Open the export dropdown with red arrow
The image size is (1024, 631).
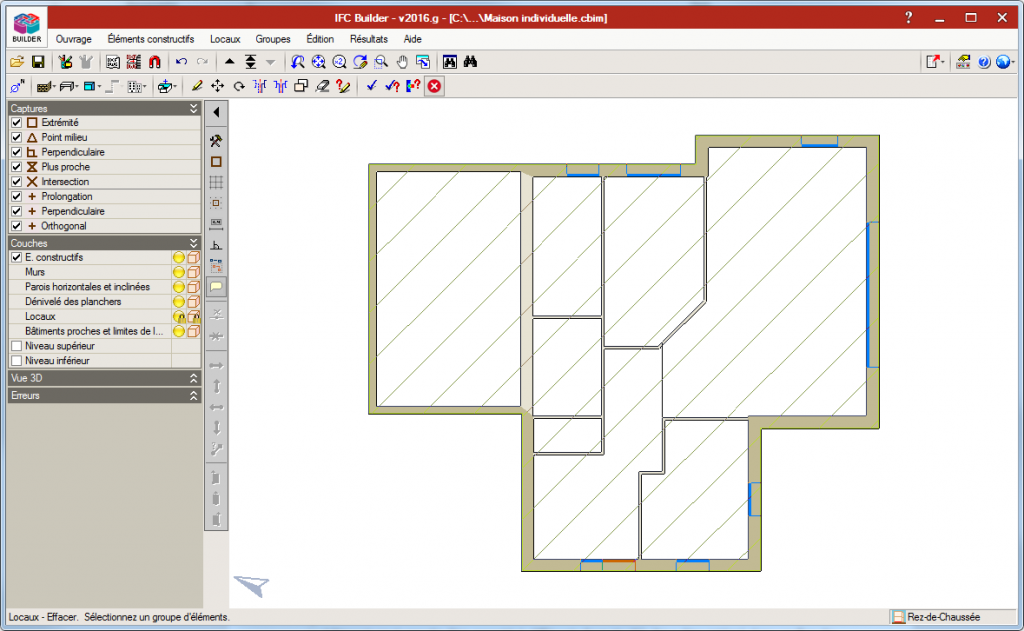(x=934, y=62)
